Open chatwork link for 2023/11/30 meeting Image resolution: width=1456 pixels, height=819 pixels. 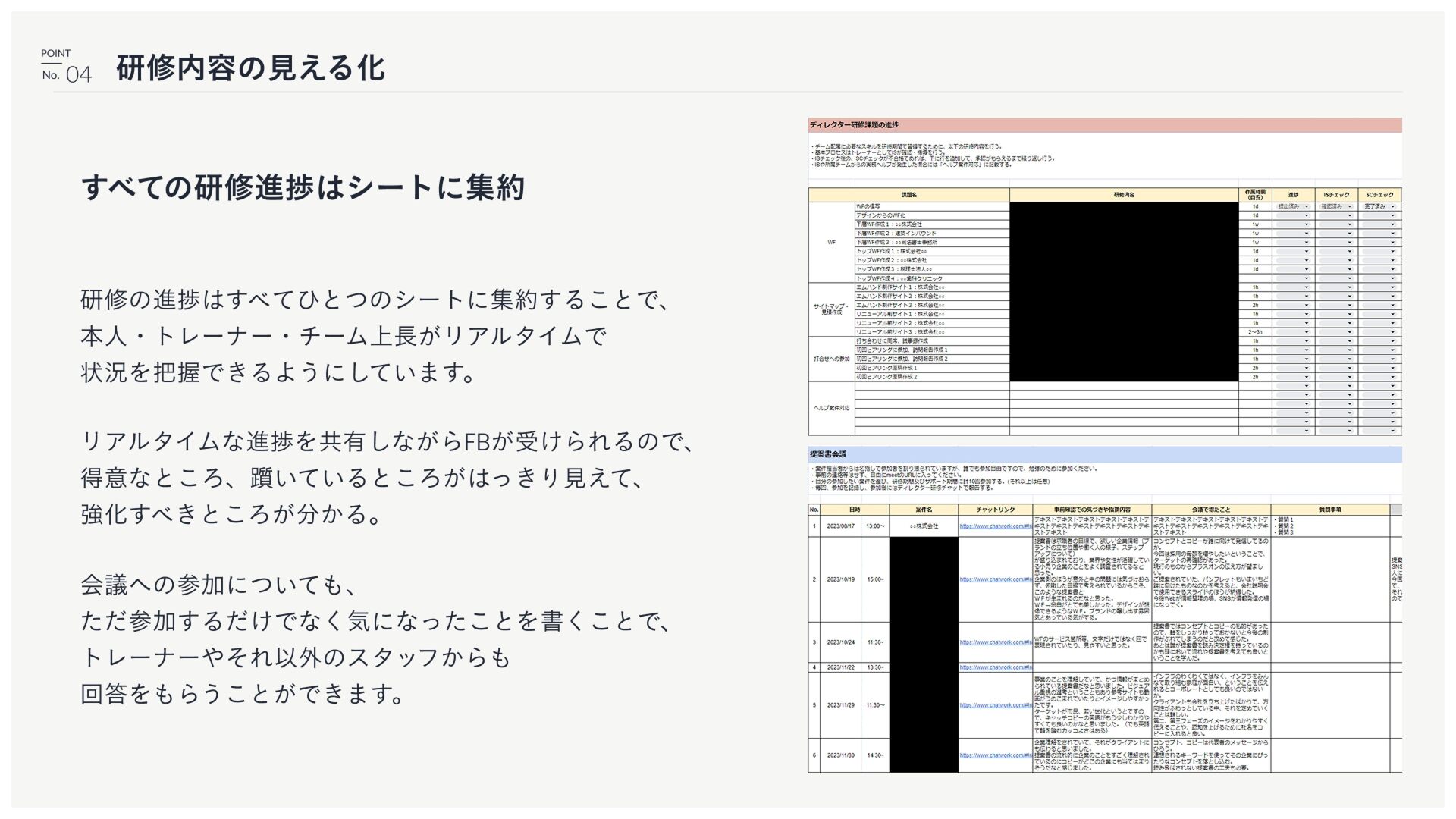995,755
